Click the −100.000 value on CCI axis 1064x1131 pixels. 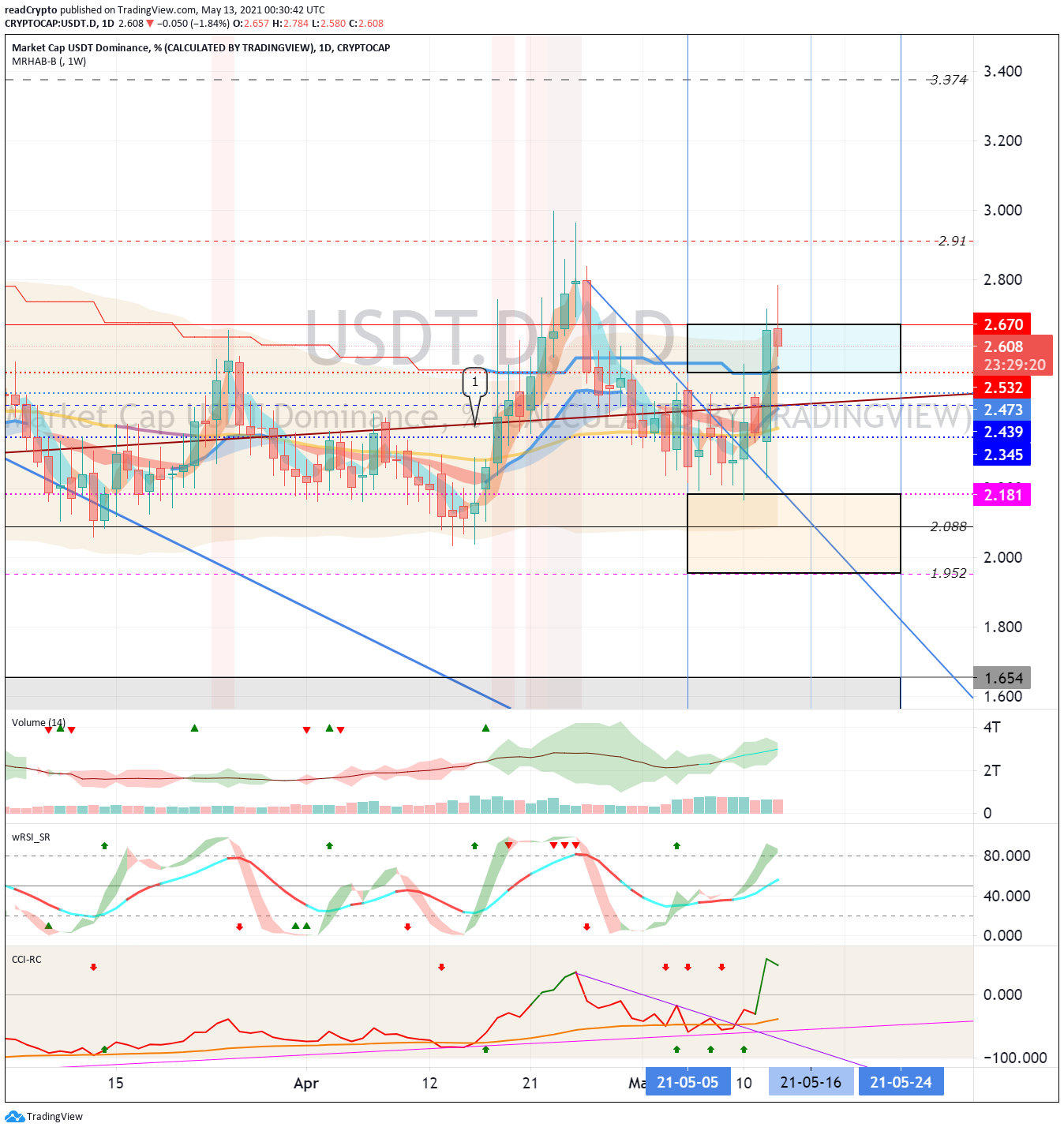1015,1058
